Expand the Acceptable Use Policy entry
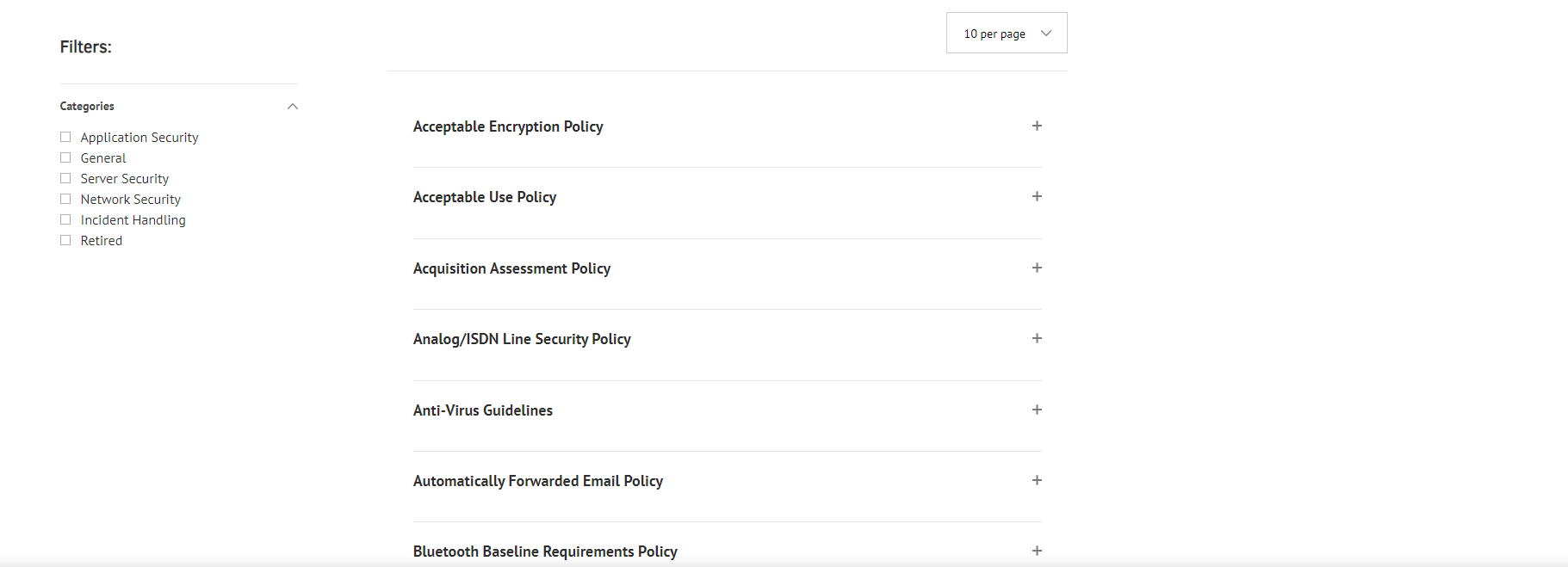 click(x=1037, y=196)
